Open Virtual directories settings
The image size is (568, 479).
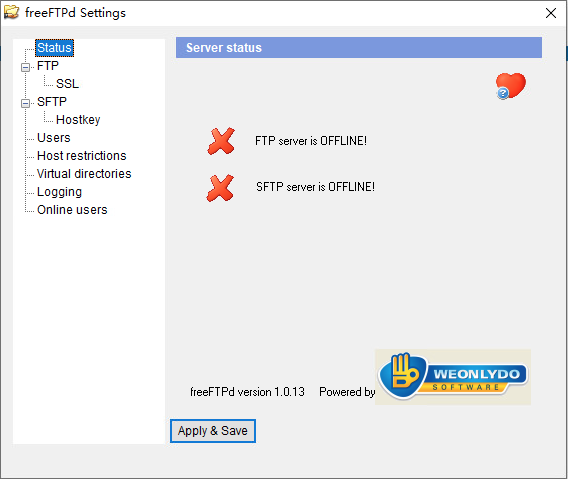[84, 174]
